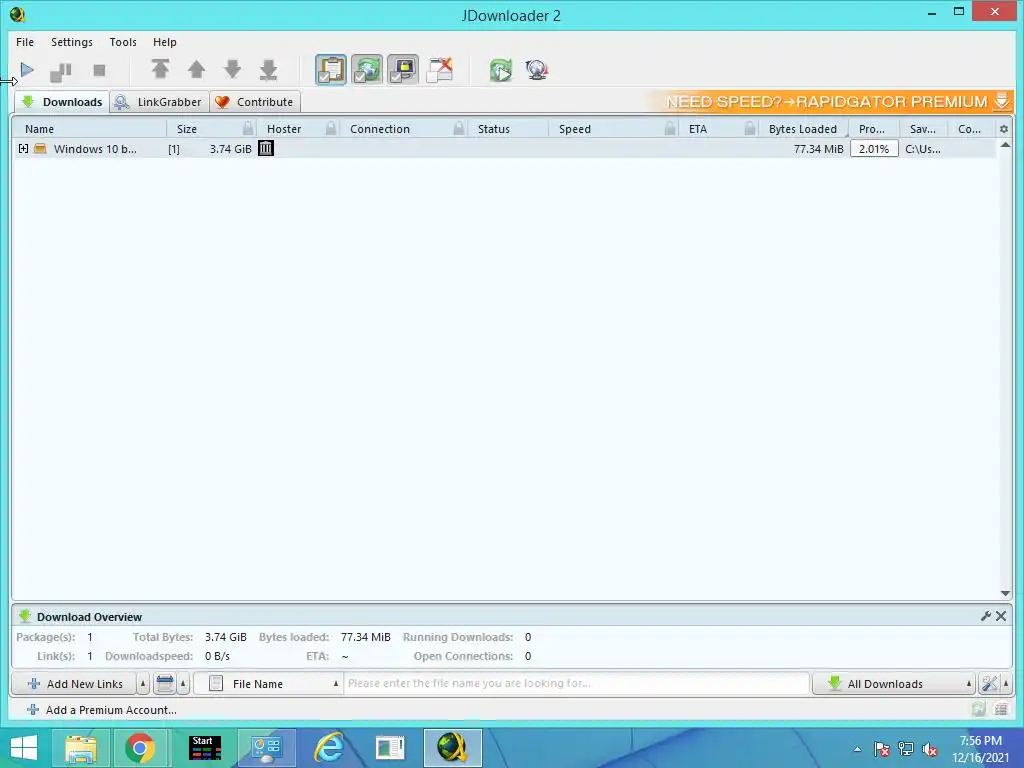Viewport: 1024px width, 768px height.
Task: Toggle premium usage monitor-lock icon
Action: coord(403,70)
